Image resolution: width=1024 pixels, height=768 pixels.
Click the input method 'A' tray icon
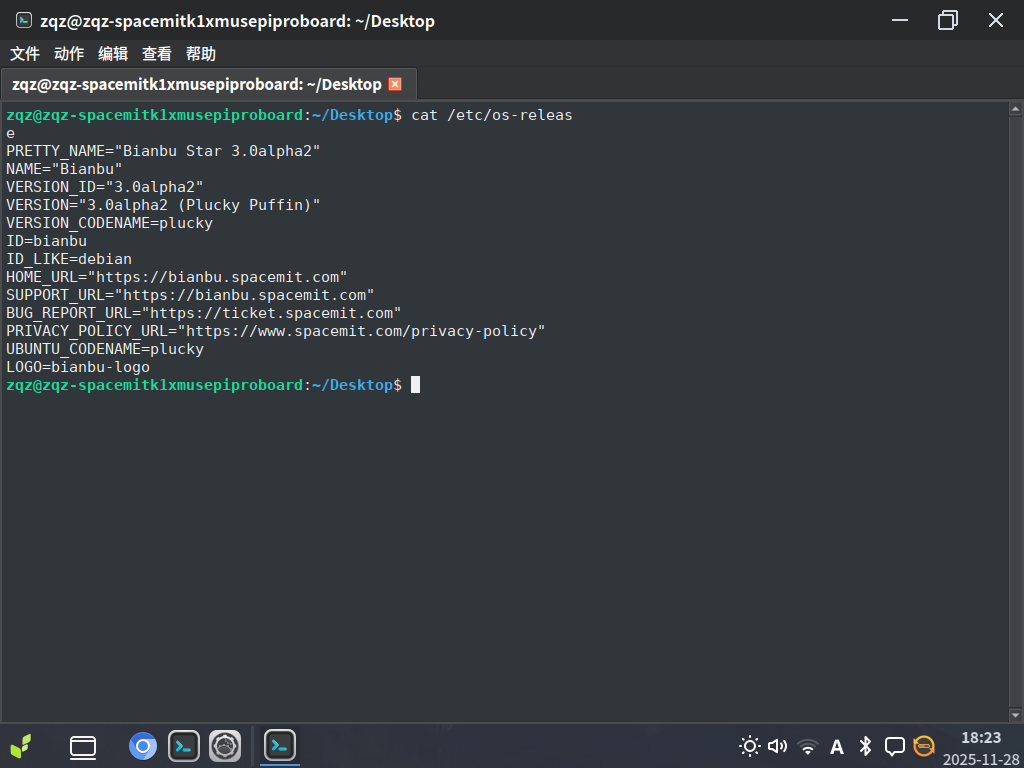pyautogui.click(x=837, y=746)
